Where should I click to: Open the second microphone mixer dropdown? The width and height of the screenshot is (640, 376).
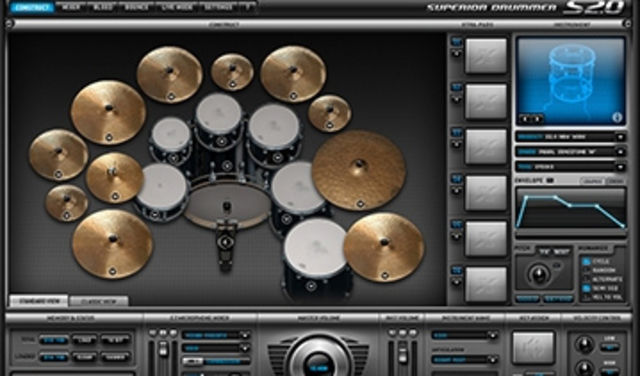216,348
